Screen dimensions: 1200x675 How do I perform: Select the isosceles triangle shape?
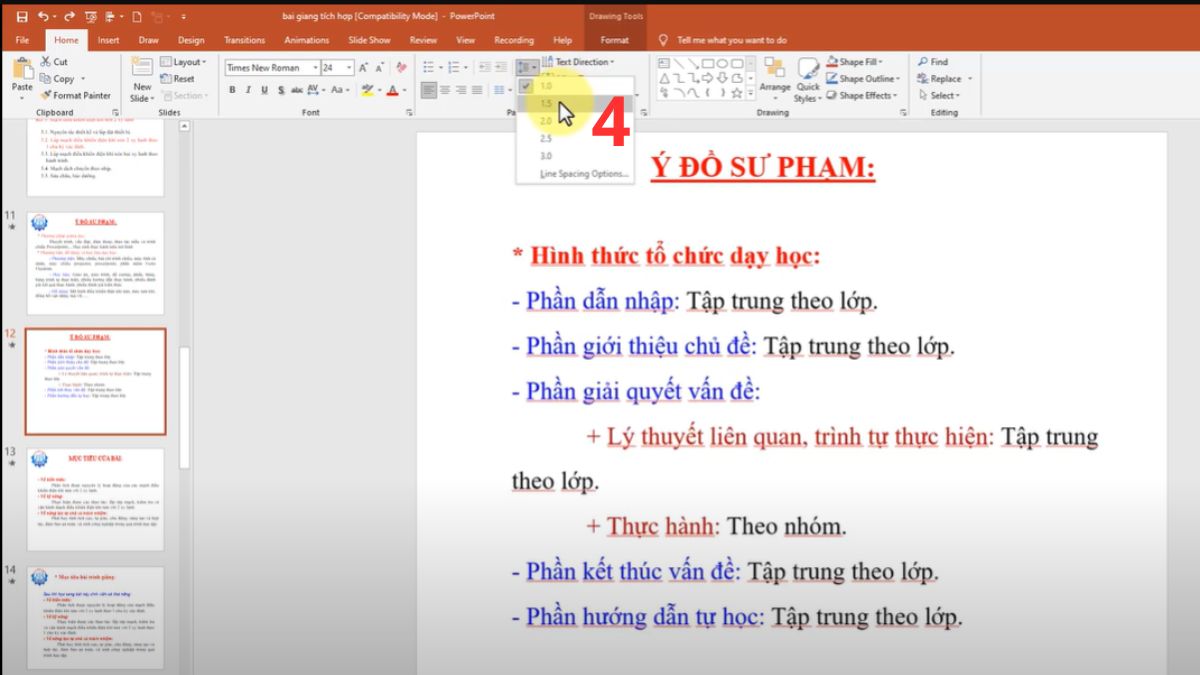point(663,78)
